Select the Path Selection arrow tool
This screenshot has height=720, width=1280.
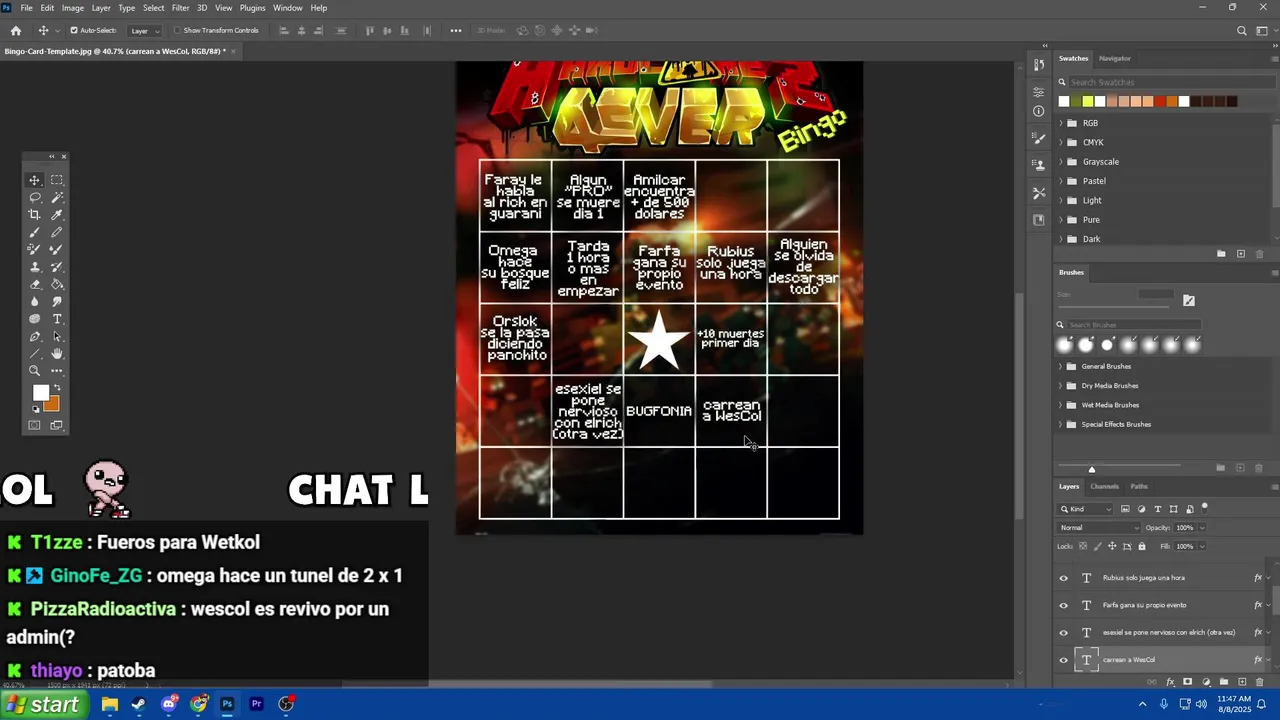[57, 336]
